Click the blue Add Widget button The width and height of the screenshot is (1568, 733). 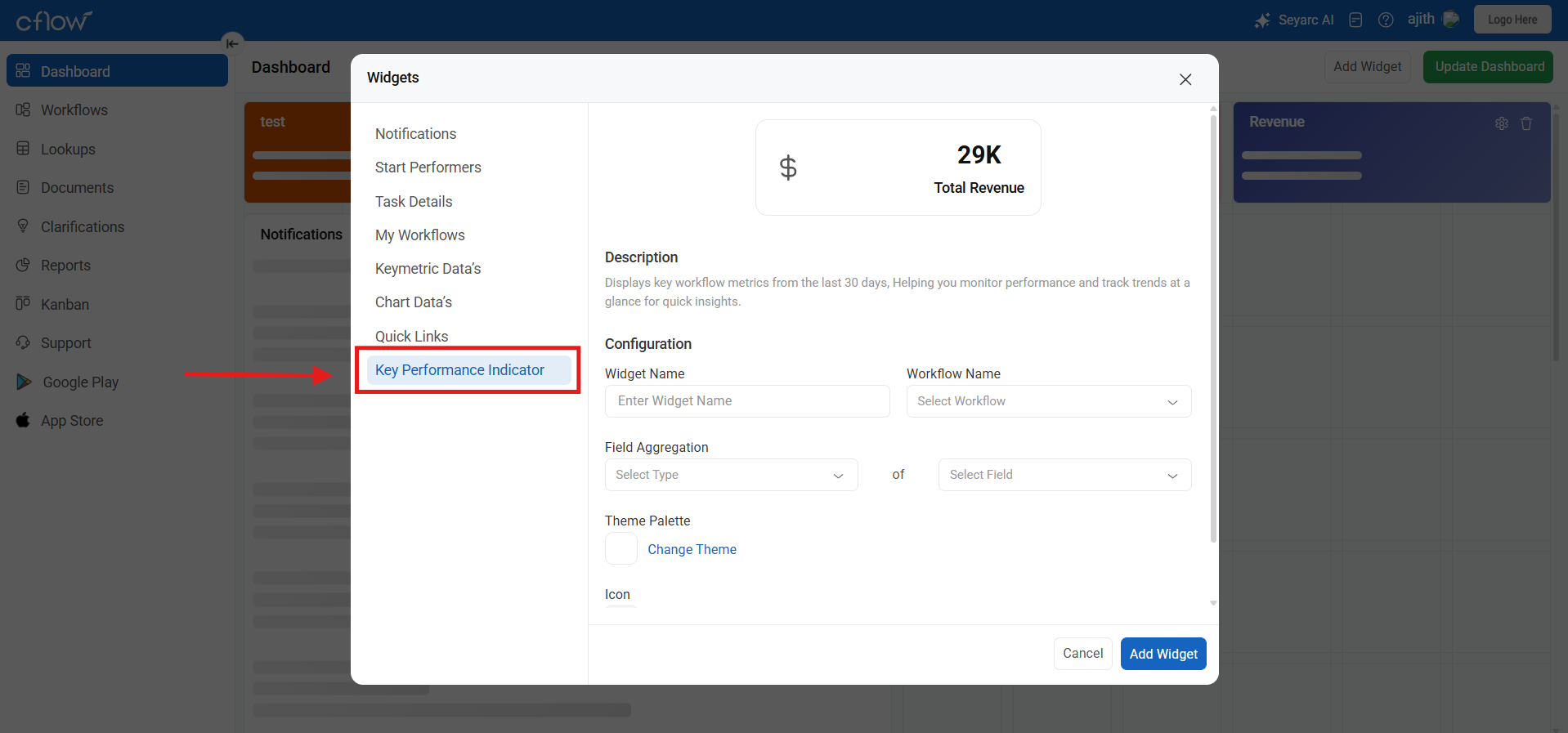(x=1163, y=654)
